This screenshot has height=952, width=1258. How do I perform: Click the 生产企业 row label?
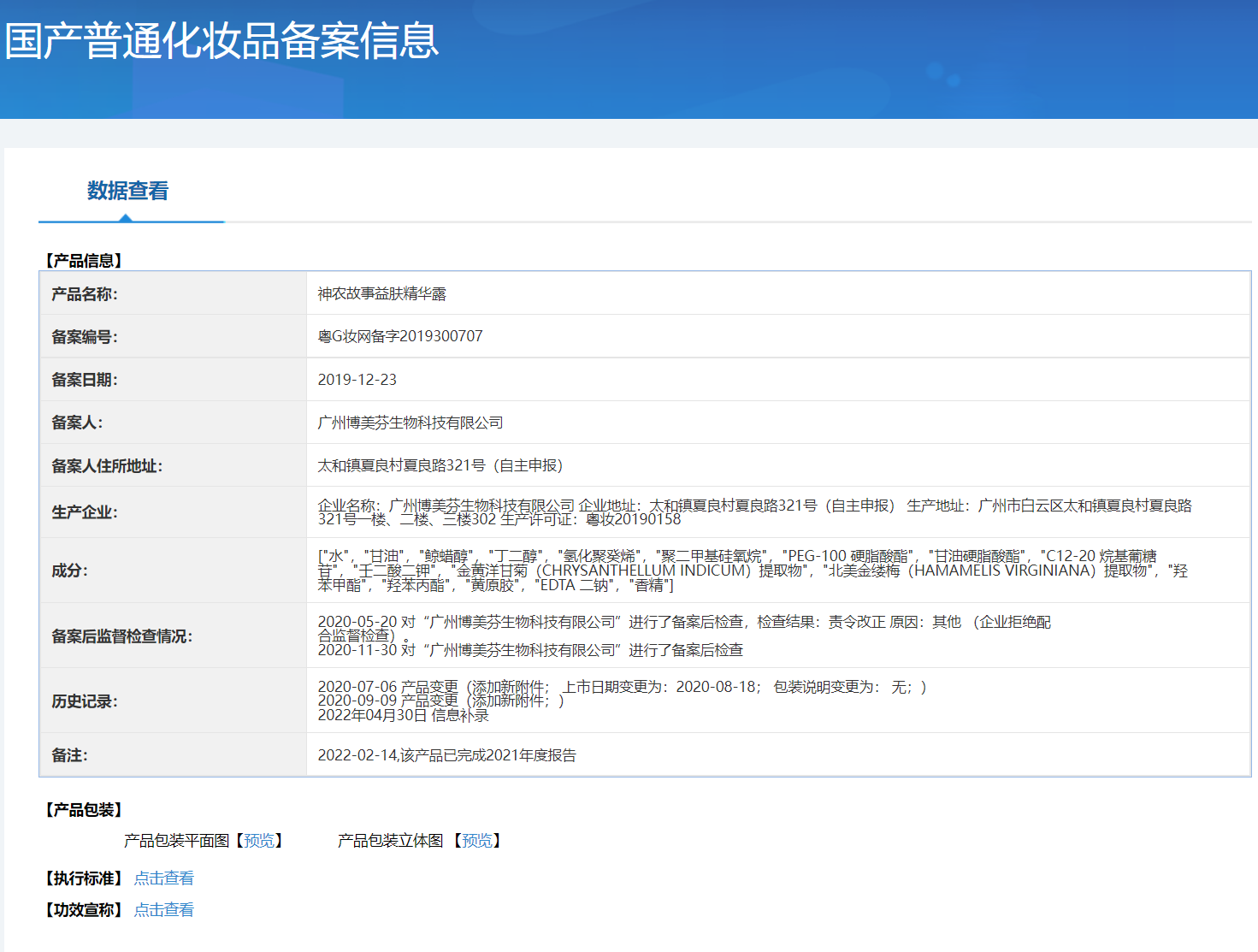85,512
